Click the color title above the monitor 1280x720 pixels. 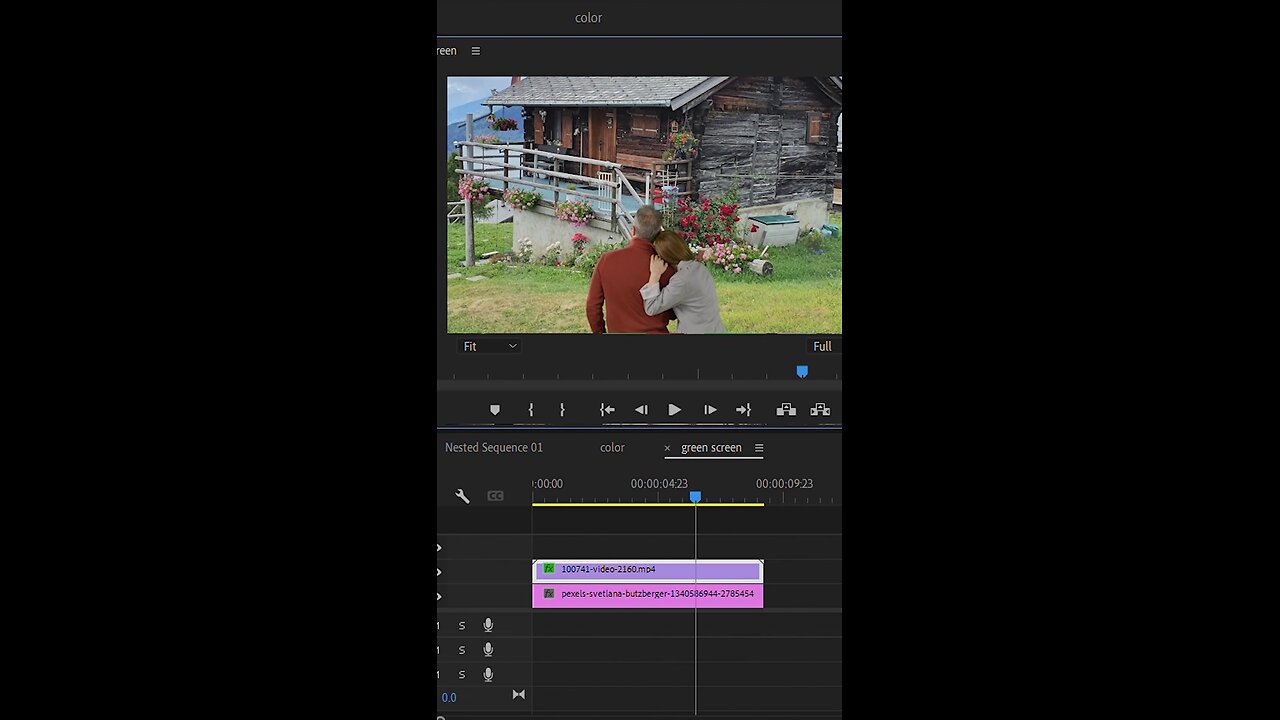(588, 18)
